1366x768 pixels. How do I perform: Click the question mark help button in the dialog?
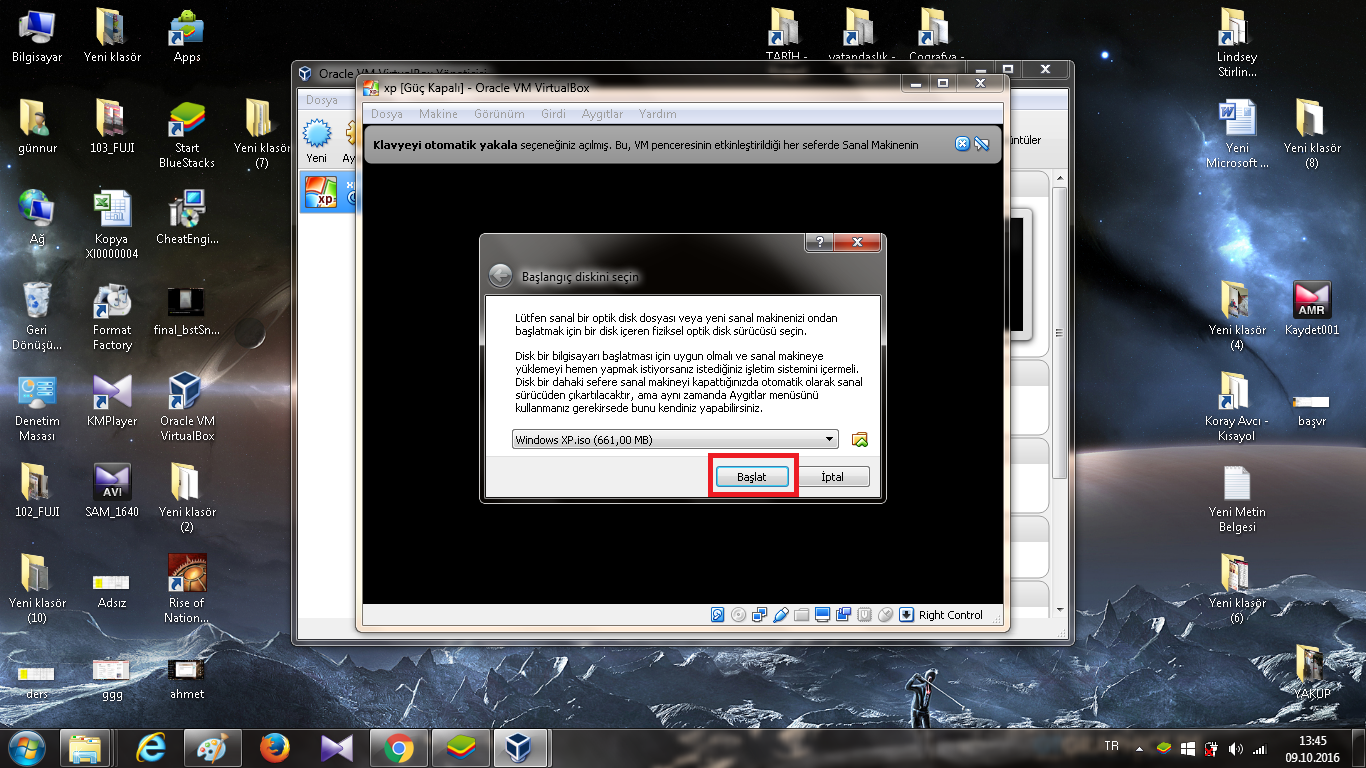(820, 243)
